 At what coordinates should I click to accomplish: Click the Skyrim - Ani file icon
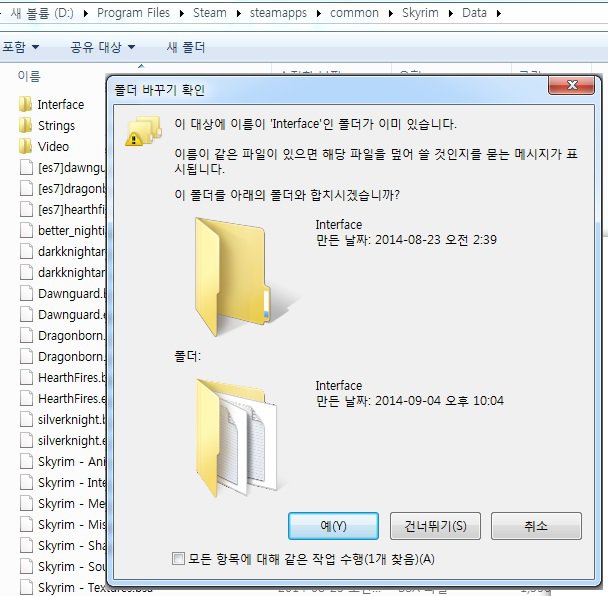click(x=26, y=461)
